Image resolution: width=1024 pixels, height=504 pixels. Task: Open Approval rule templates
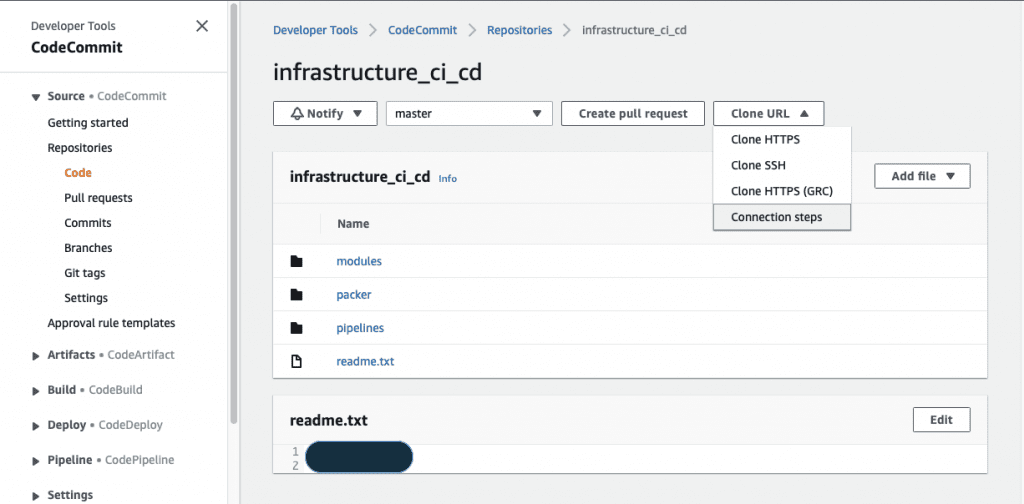pos(111,323)
